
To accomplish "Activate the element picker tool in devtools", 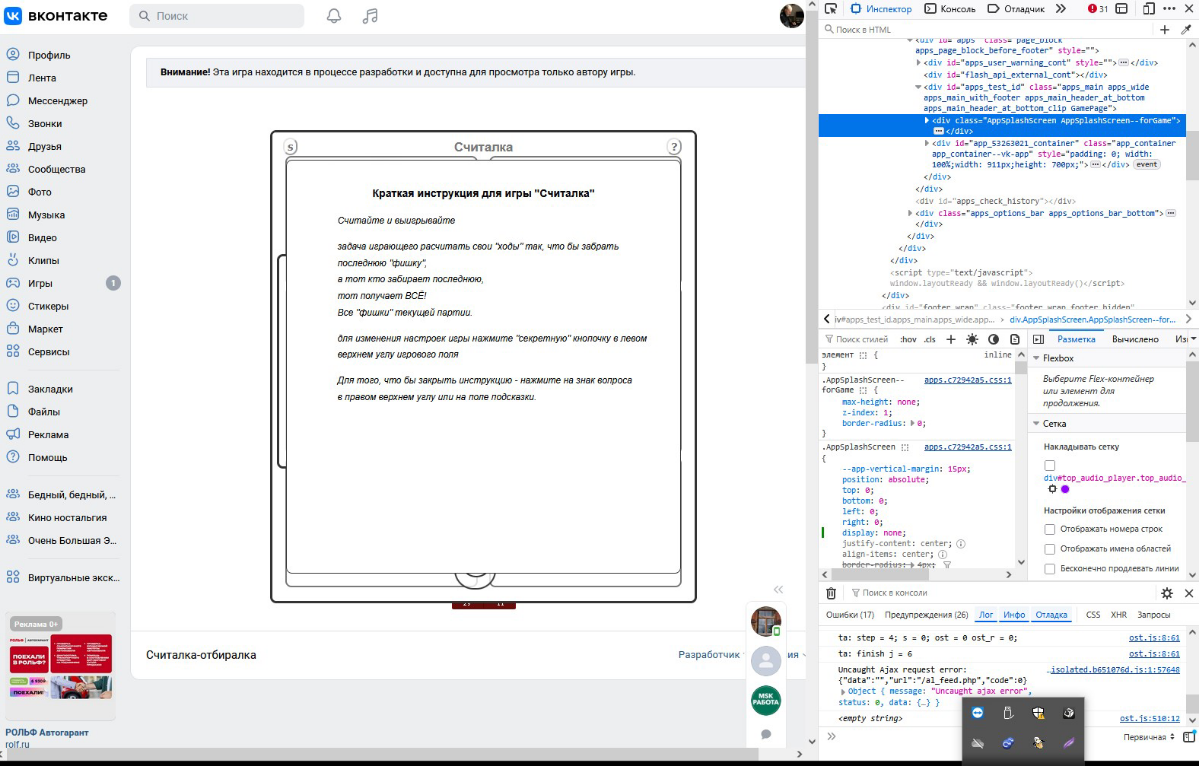I will [x=831, y=8].
